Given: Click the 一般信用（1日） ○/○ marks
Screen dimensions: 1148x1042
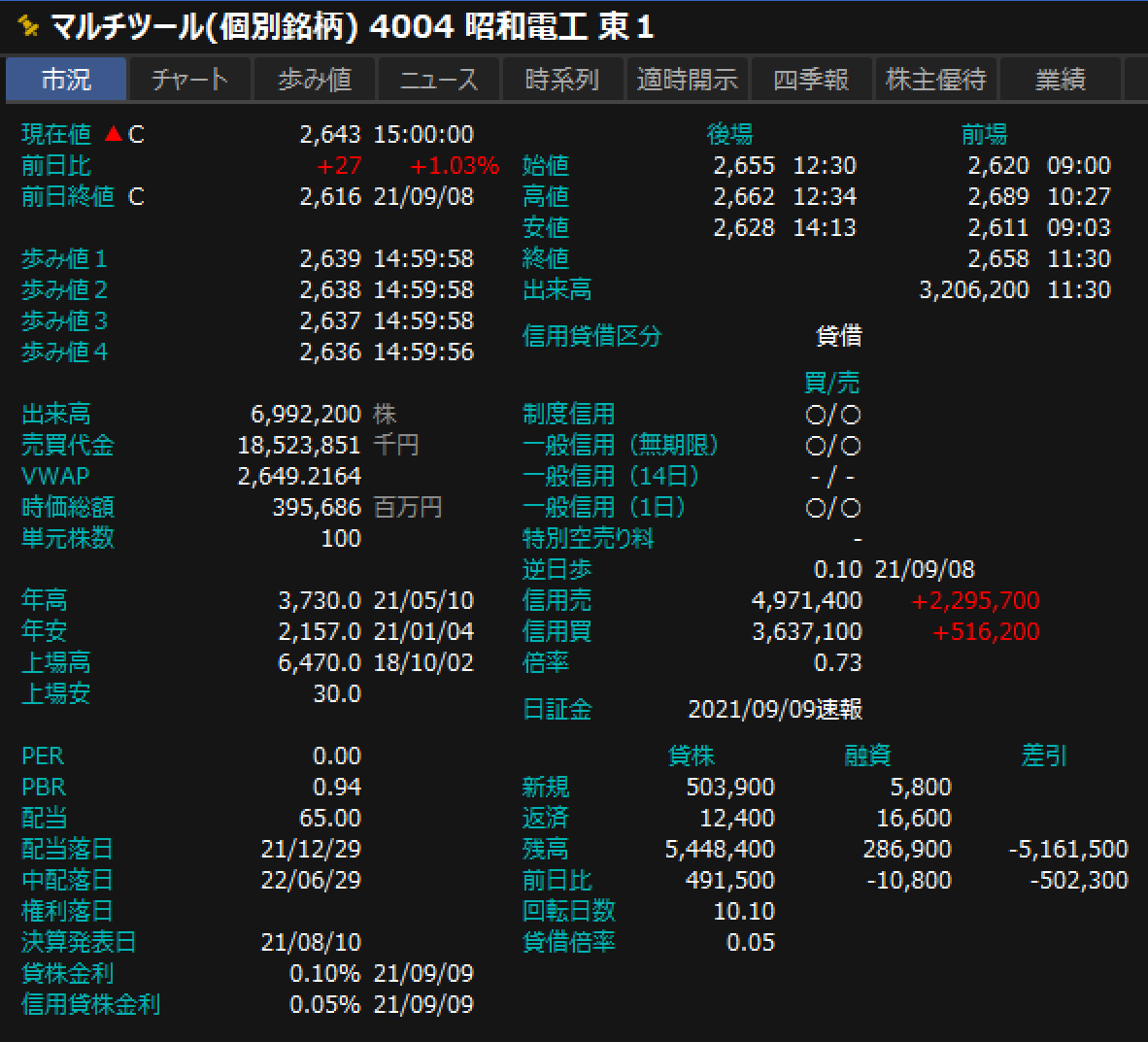Looking at the screenshot, I should tap(833, 508).
